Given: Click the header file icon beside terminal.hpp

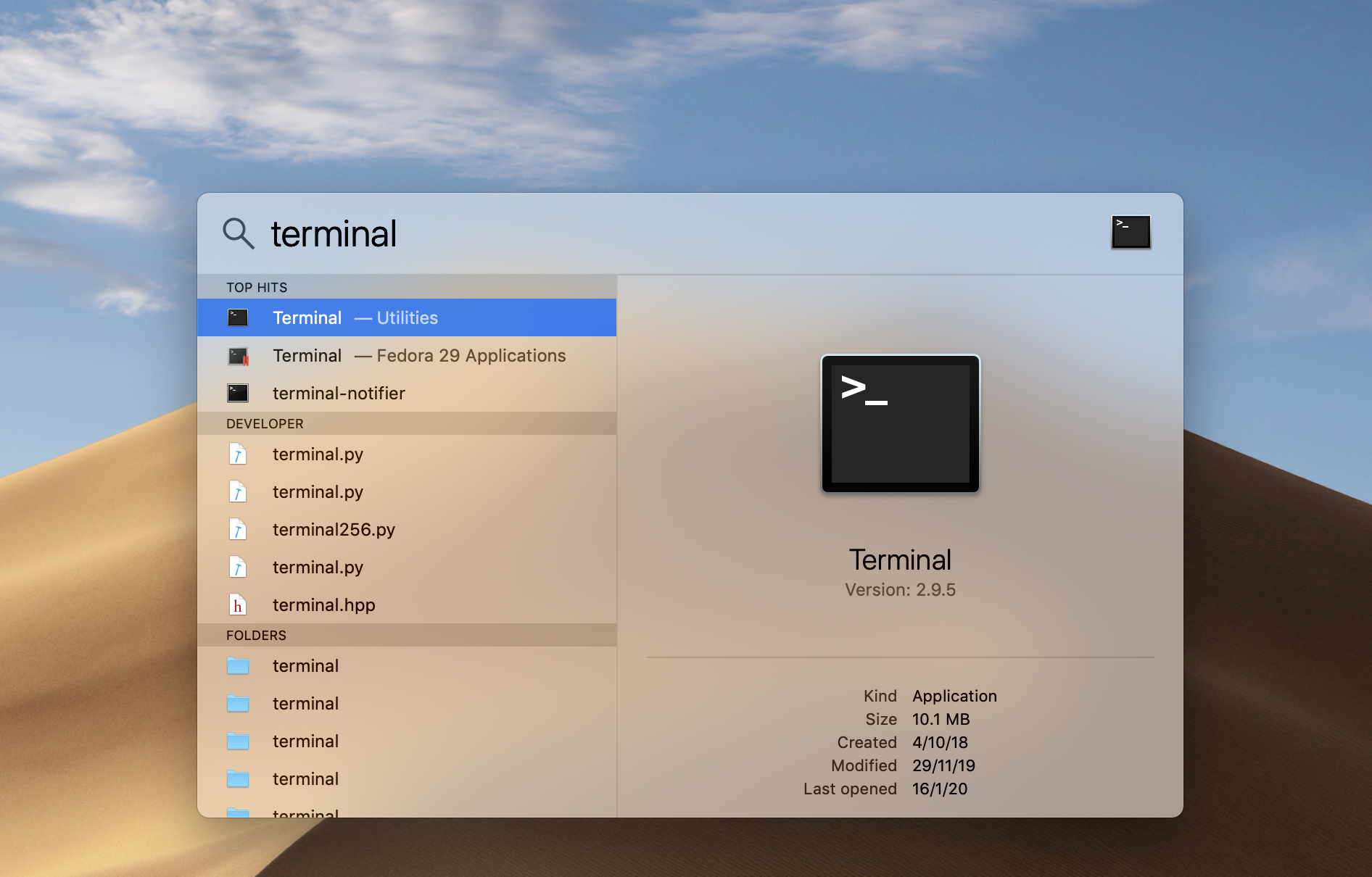Looking at the screenshot, I should [x=238, y=605].
